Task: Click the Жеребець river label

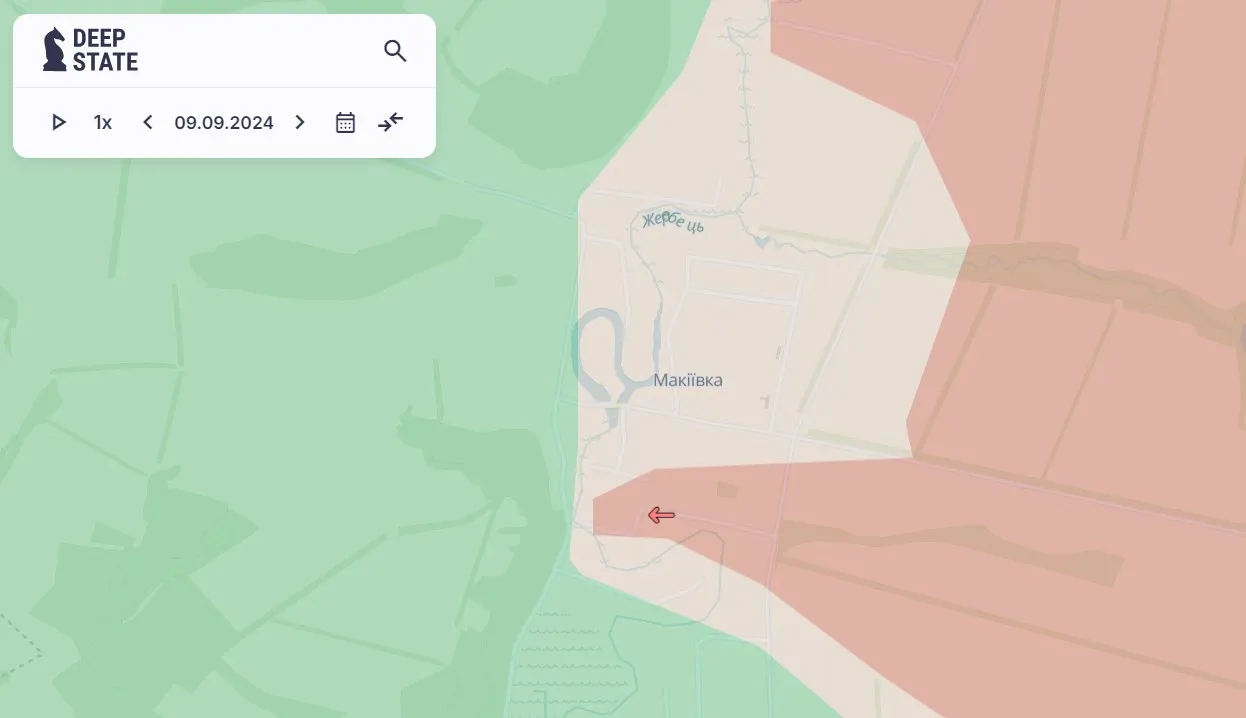Action: point(673,221)
